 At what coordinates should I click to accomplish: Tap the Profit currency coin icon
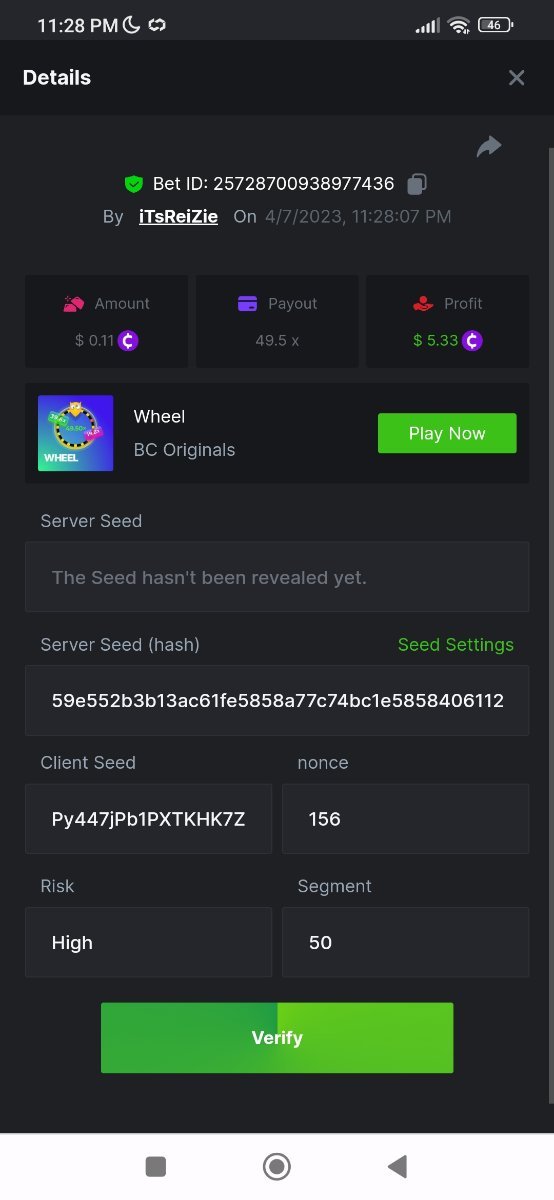click(472, 340)
